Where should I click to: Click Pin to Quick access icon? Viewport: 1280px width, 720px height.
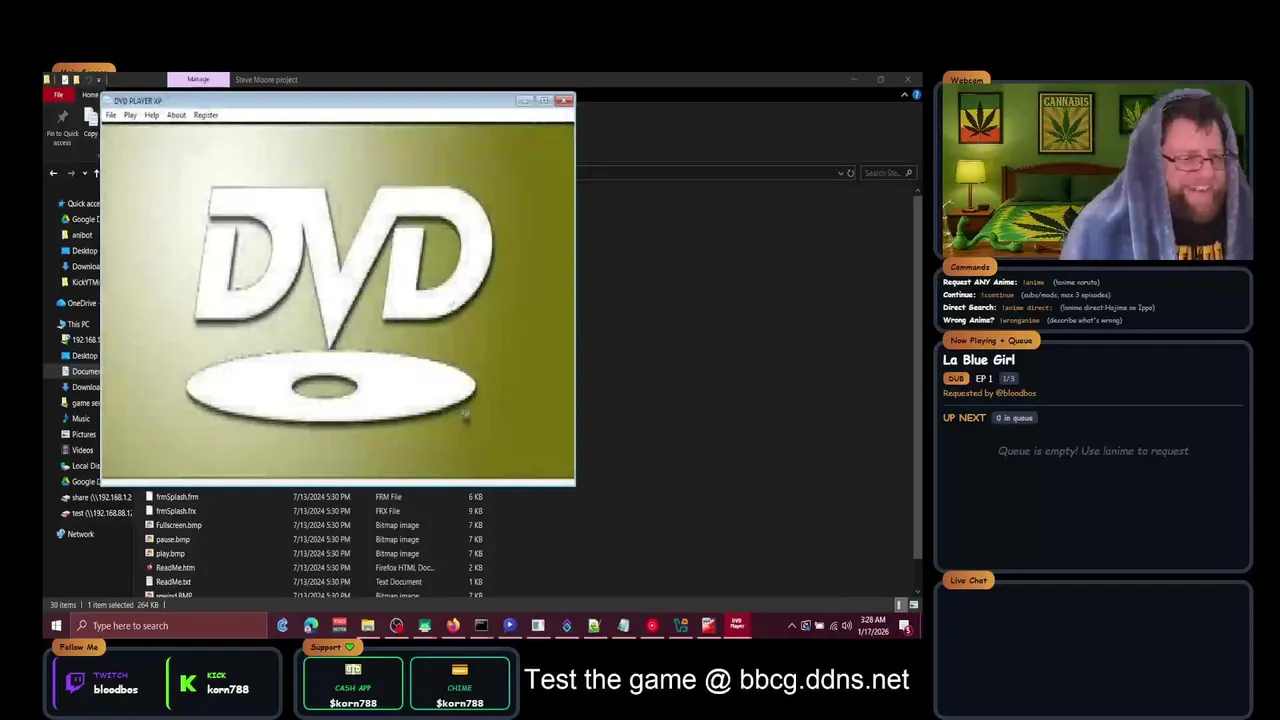[x=62, y=127]
